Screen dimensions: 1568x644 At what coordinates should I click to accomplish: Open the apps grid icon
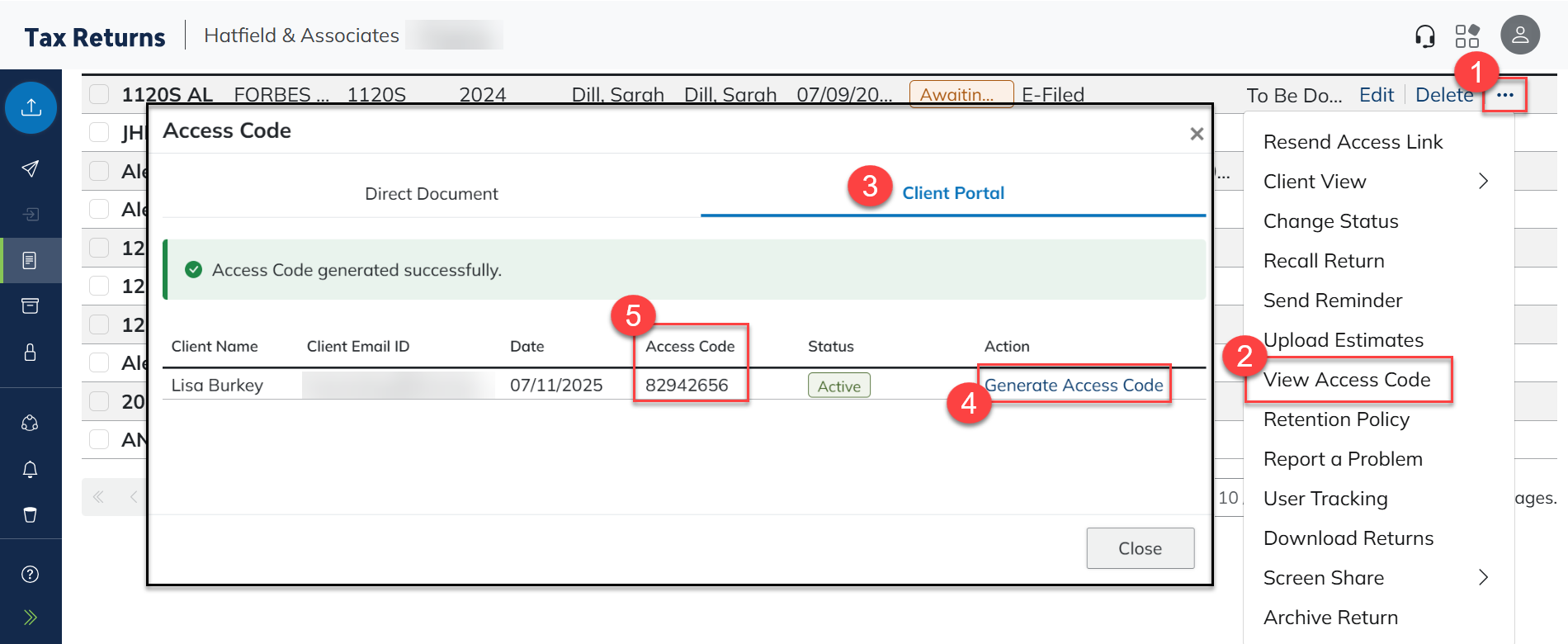(x=1467, y=36)
